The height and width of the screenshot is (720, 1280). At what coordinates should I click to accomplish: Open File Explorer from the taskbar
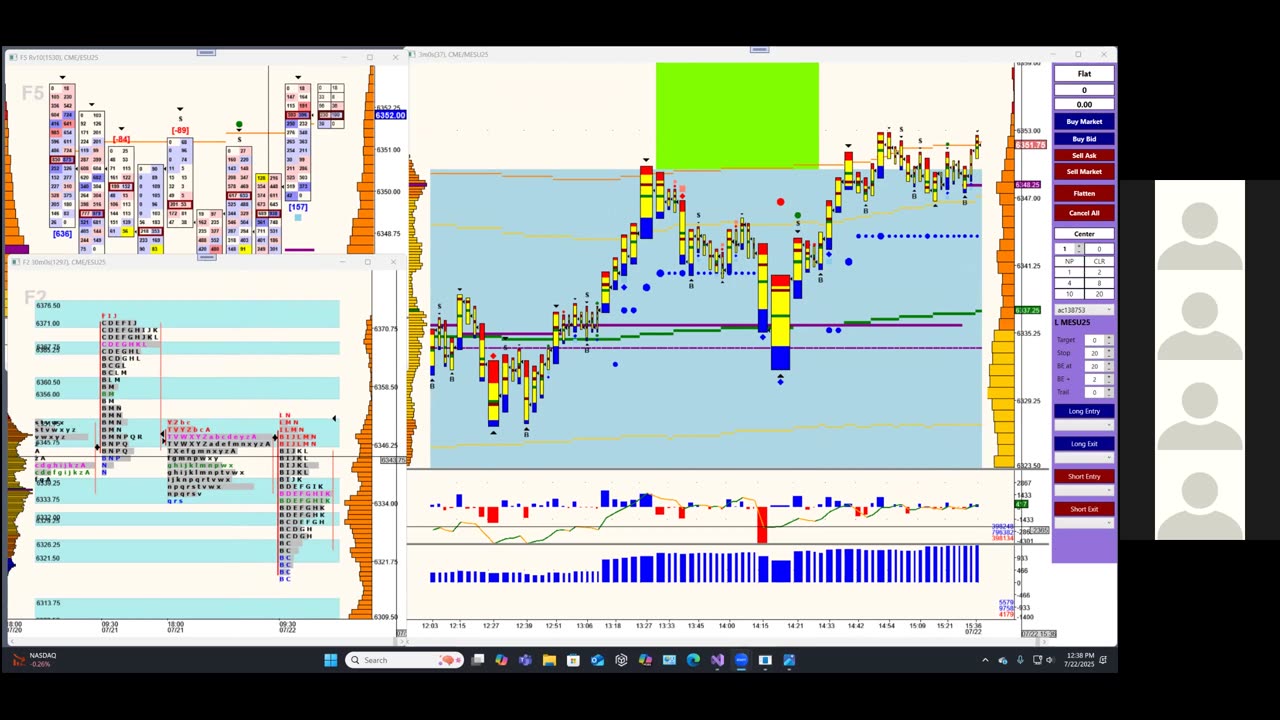(x=549, y=660)
